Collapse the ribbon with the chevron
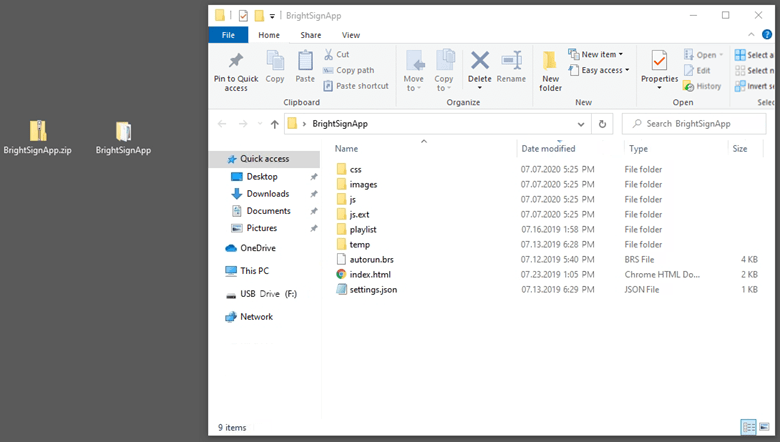Screen dimensions: 780x442 pyautogui.click(x=751, y=34)
